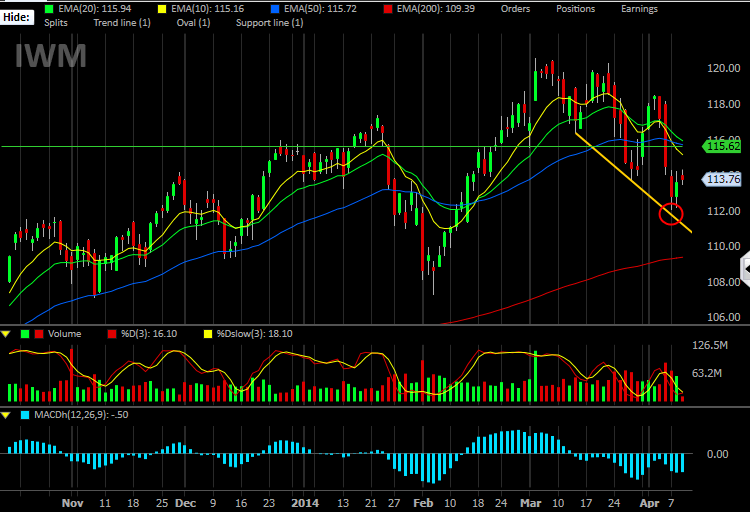This screenshot has height=512, width=750.
Task: Select the %D(3): 16.10 label
Action: point(149,334)
